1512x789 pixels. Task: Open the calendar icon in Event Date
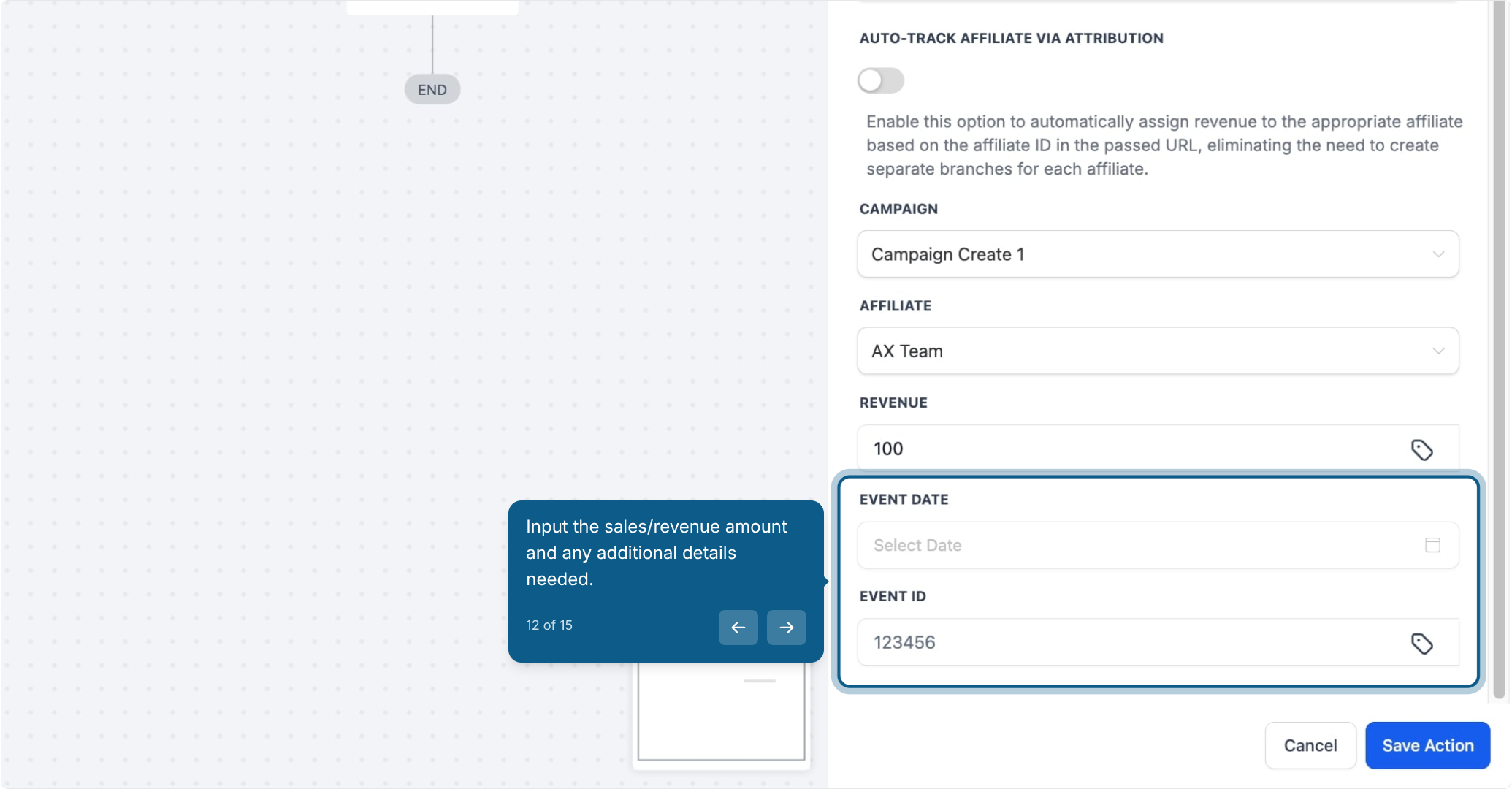click(x=1432, y=545)
